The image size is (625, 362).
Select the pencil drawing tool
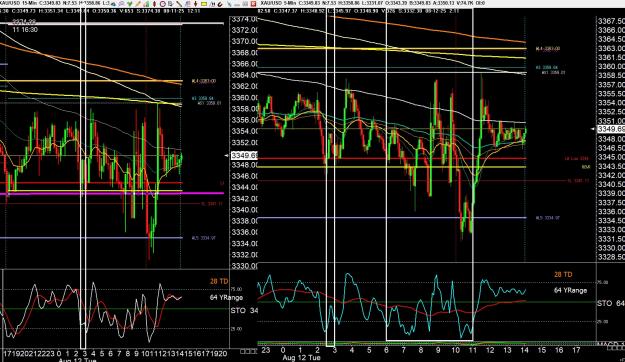coord(138,4)
